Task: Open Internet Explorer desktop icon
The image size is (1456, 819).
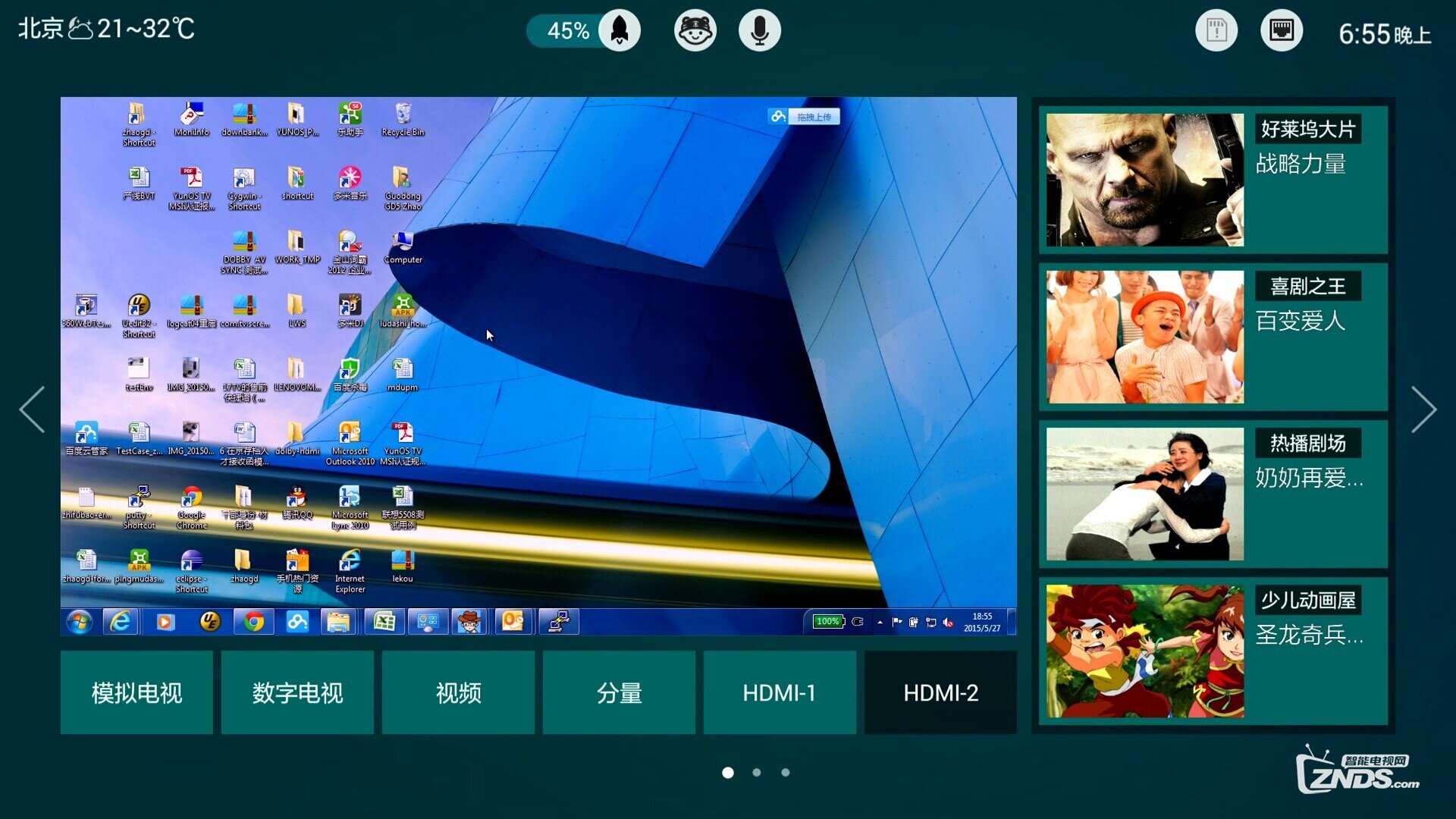Action: point(350,572)
